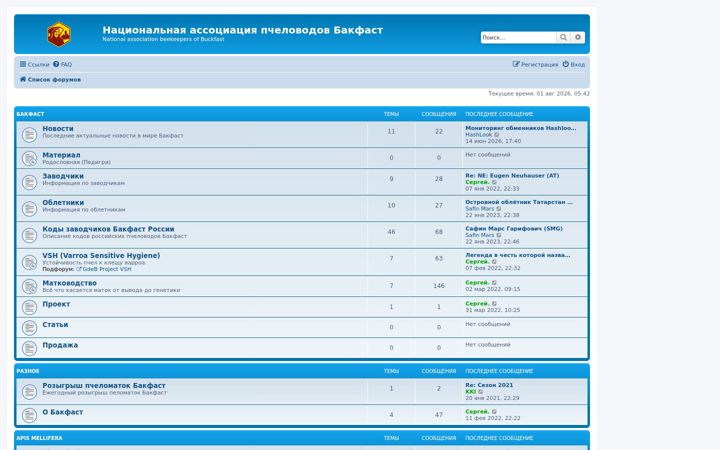
Task: Open Розыгрыш пчеломаток Бакфаст forum
Action: (104, 385)
